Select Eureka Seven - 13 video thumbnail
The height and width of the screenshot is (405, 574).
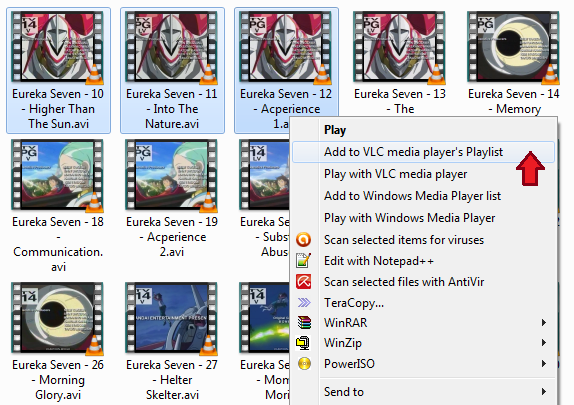(x=399, y=47)
